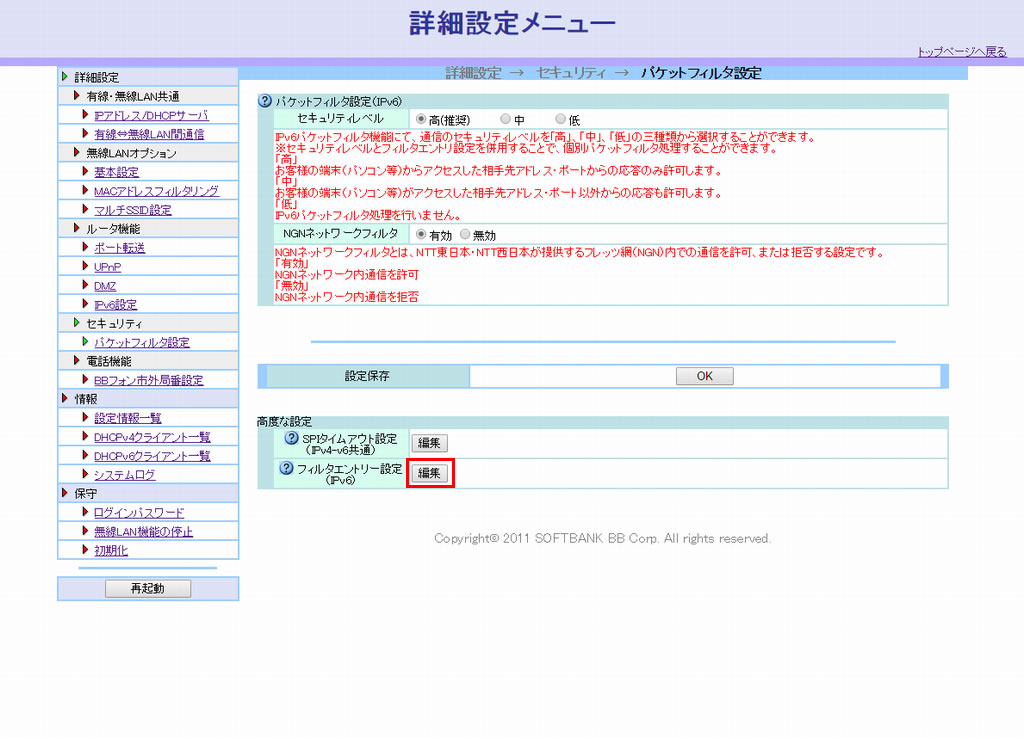Disable NGN network filter with 無効
Screen dimensions: 1024x739
click(465, 234)
